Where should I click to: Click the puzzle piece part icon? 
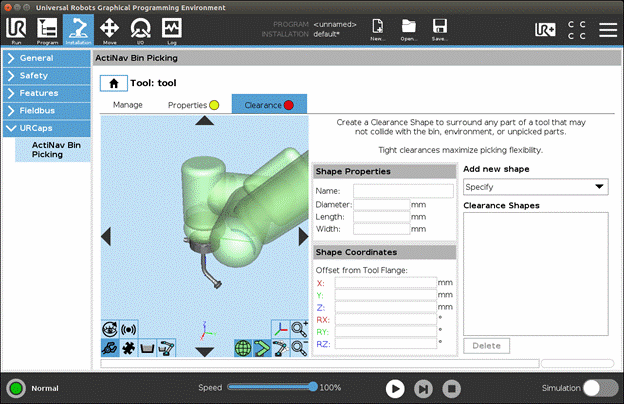pyautogui.click(x=129, y=348)
